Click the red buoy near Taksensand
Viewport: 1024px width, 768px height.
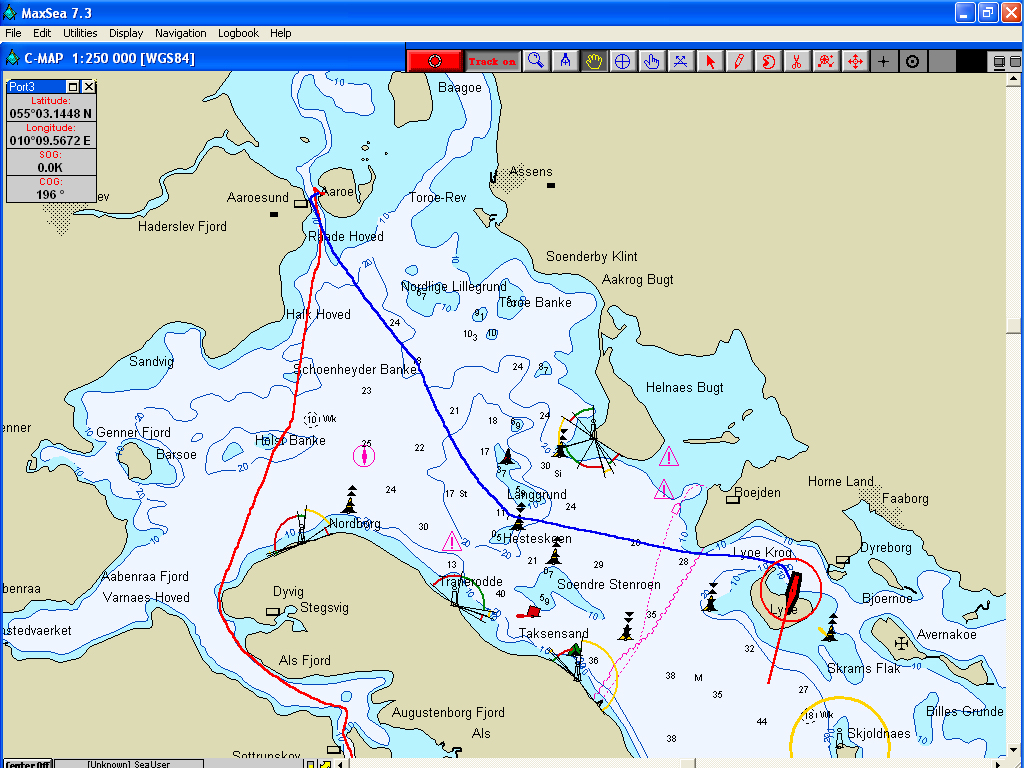[530, 613]
